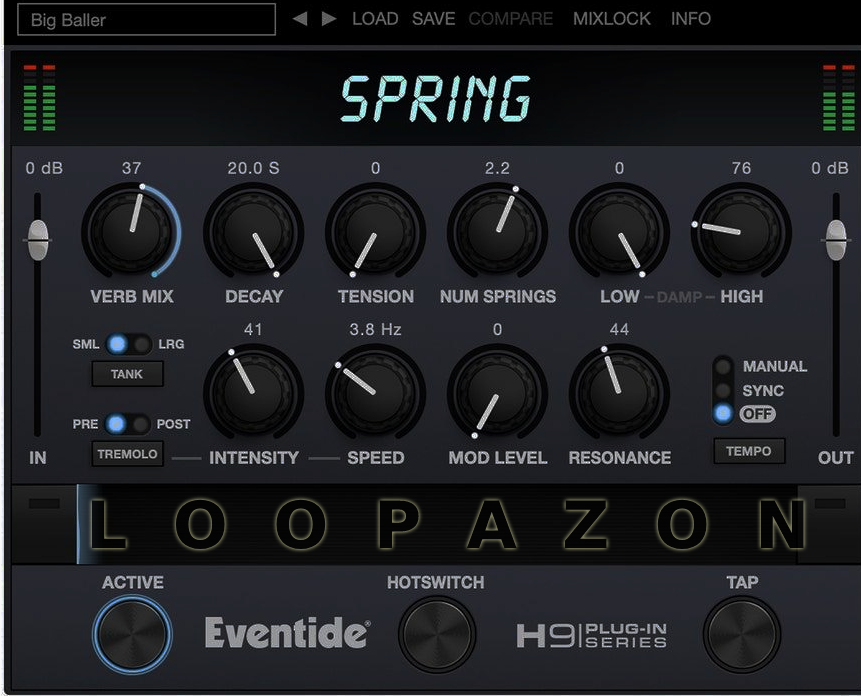Select MANUAL tempo mode
Image resolution: width=861 pixels, height=696 pixels.
(723, 366)
